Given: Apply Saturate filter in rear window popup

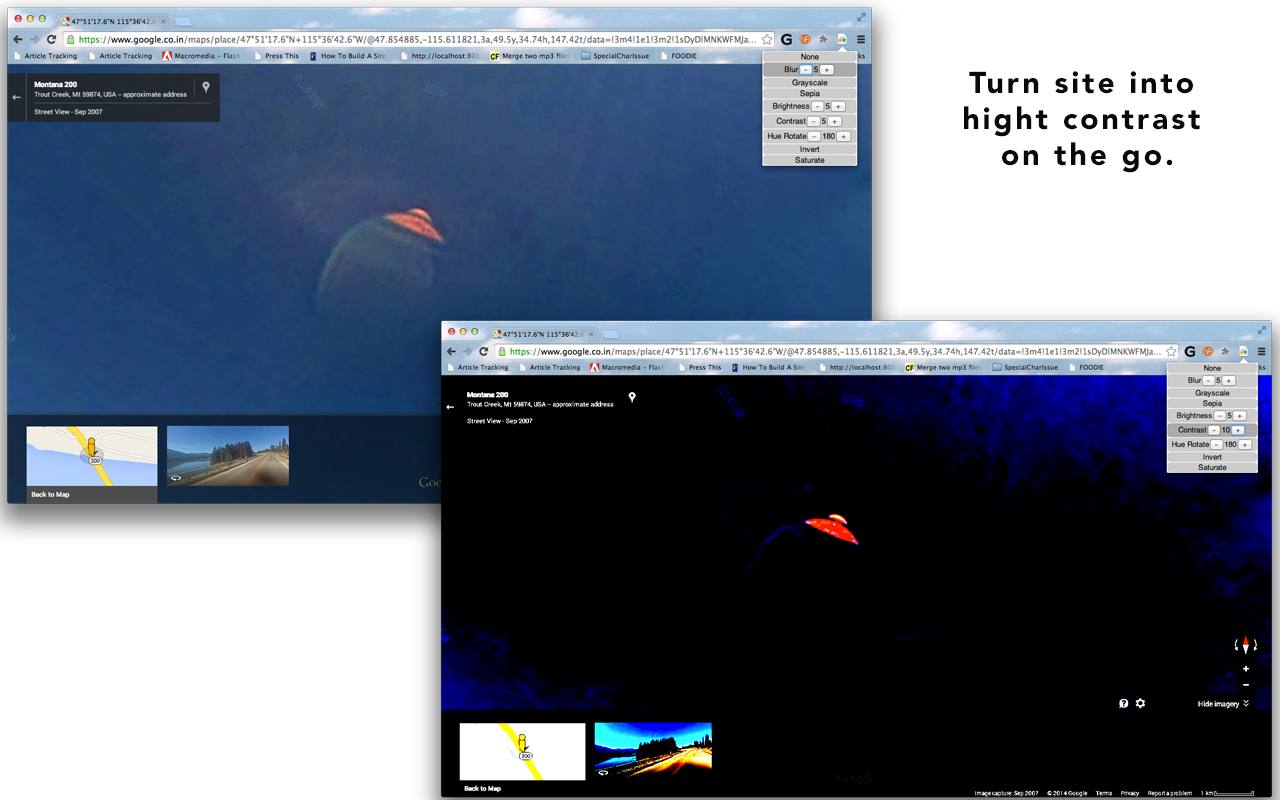Looking at the screenshot, I should 810,160.
